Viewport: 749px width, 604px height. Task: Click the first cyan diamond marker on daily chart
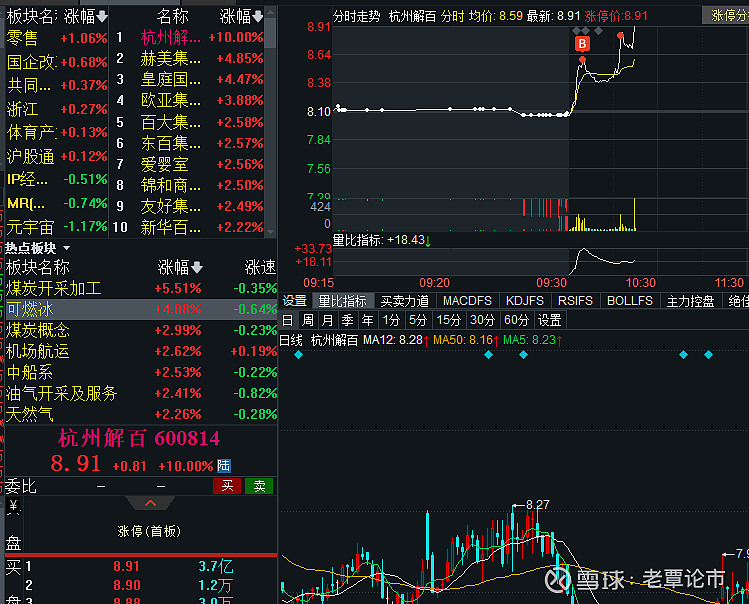point(299,355)
